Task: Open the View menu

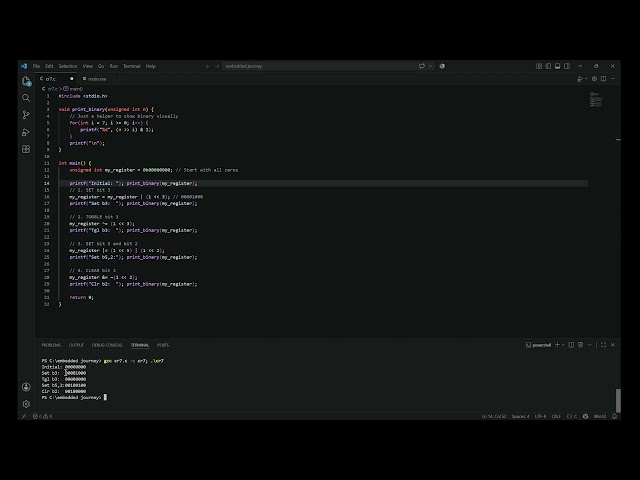Action: pyautogui.click(x=88, y=66)
